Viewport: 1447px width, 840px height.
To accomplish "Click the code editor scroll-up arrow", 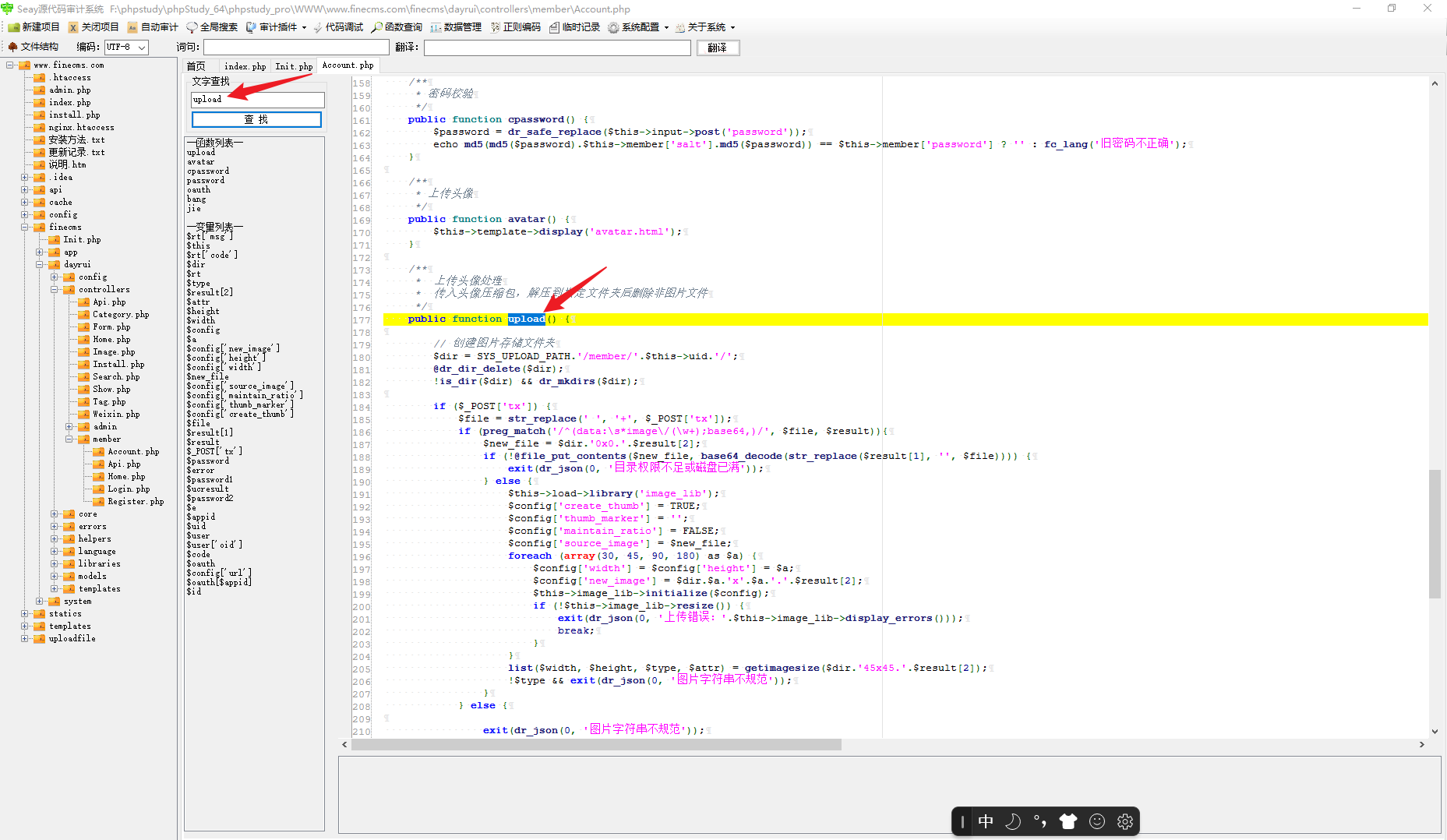I will 1435,83.
